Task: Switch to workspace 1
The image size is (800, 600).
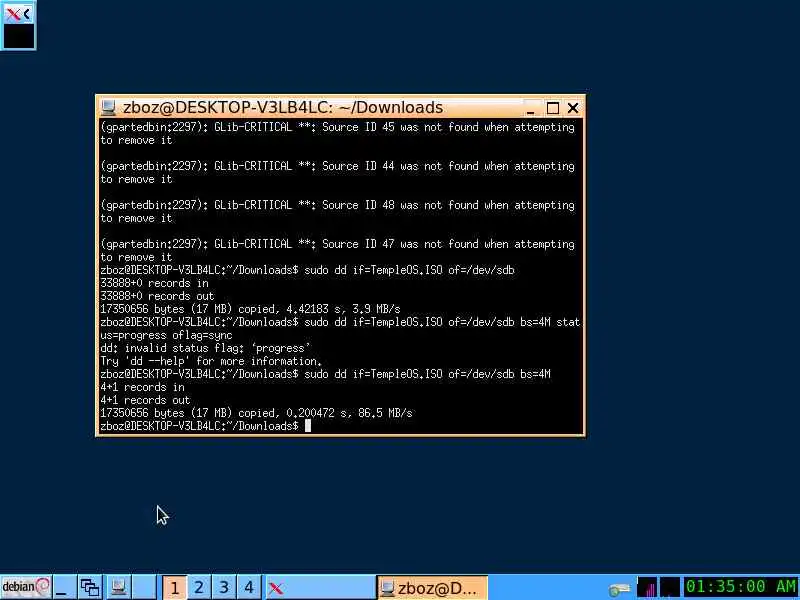Action: coord(174,587)
